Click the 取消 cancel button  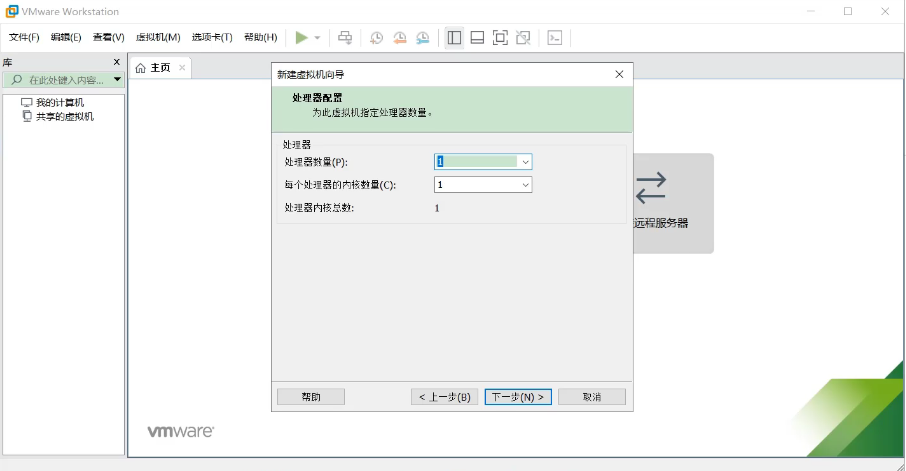[x=592, y=396]
